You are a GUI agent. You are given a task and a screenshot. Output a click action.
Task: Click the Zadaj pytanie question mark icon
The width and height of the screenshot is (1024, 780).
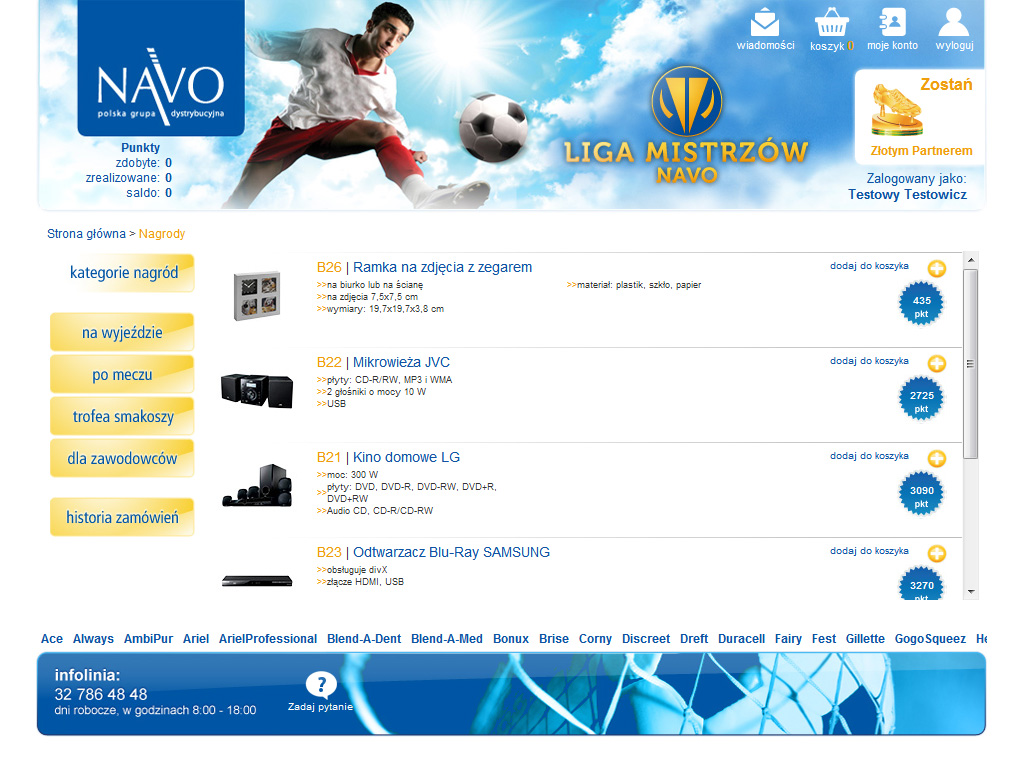pos(321,685)
